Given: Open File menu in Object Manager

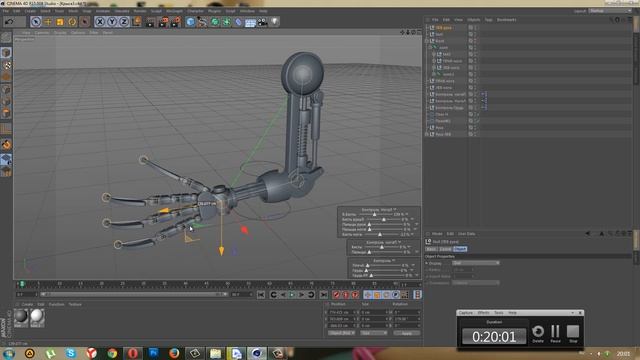Looking at the screenshot, I should (435, 20).
